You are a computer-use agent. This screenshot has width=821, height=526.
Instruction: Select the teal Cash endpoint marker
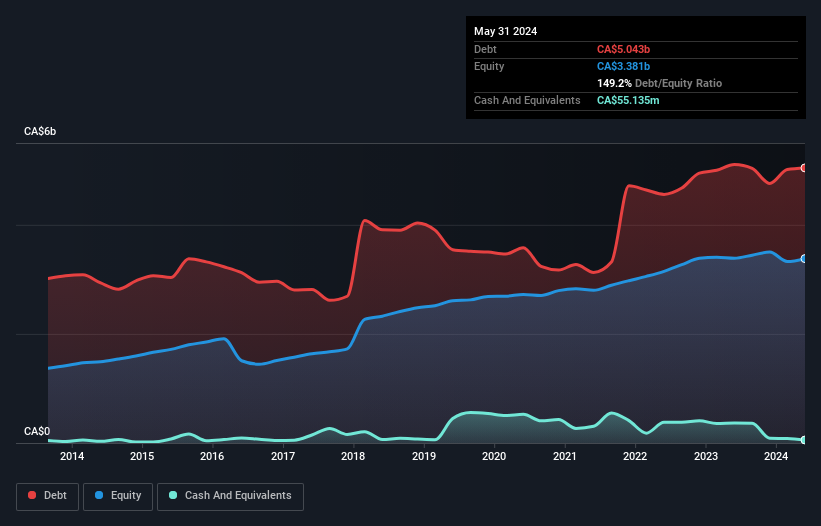(x=804, y=440)
